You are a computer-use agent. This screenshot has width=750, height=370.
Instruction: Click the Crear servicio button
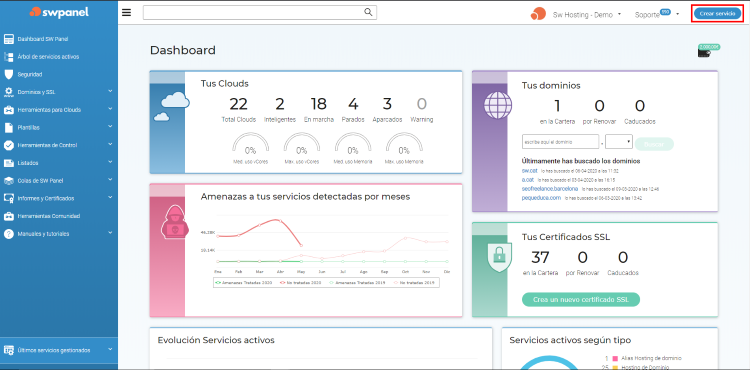(x=717, y=14)
